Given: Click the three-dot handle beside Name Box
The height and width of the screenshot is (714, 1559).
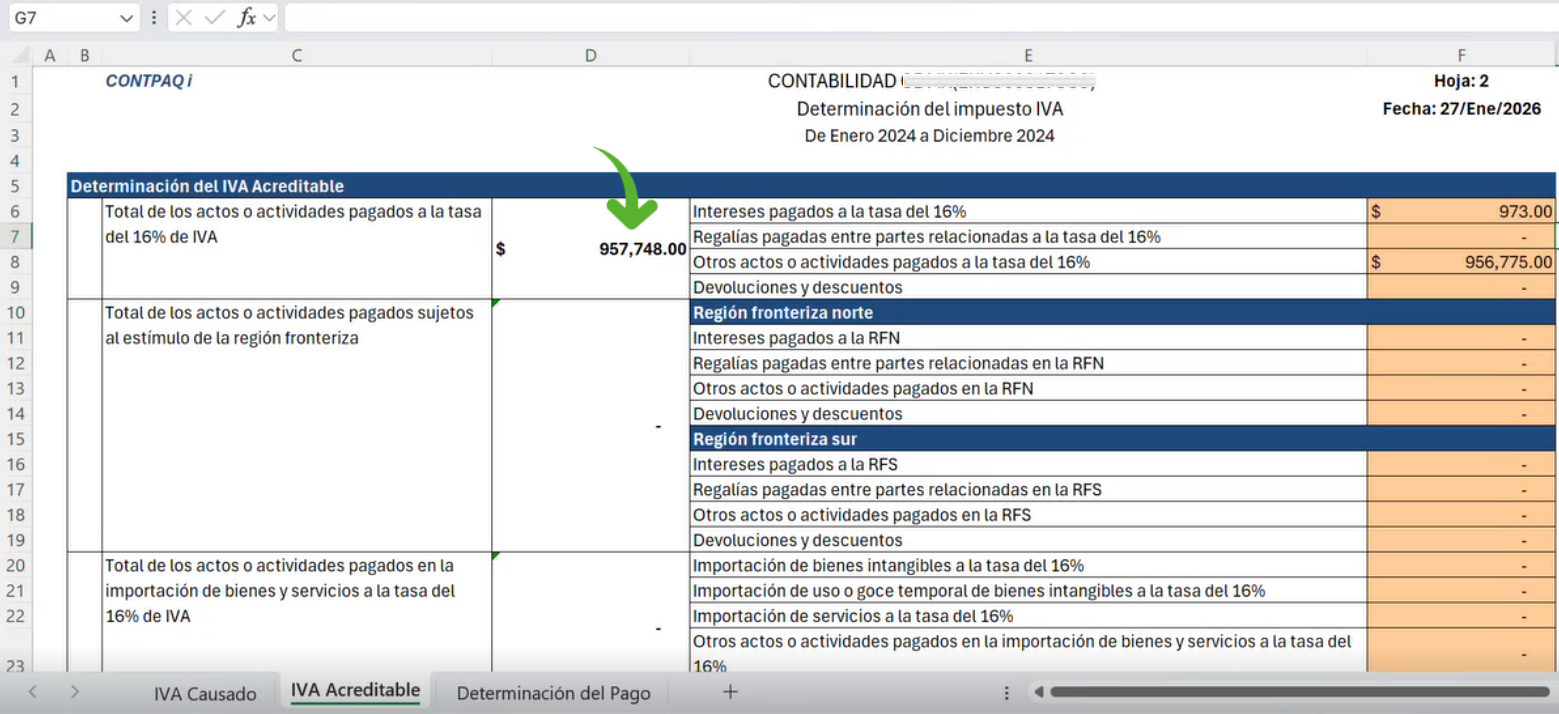Looking at the screenshot, I should (x=153, y=18).
